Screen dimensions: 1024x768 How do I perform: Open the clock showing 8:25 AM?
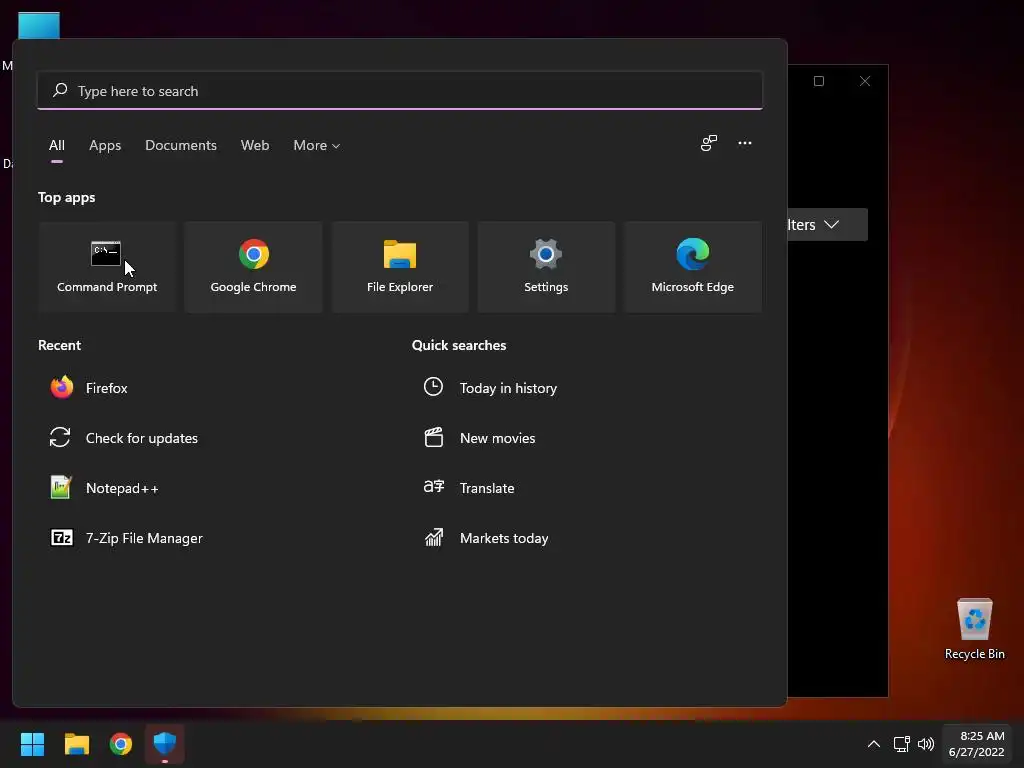[976, 744]
